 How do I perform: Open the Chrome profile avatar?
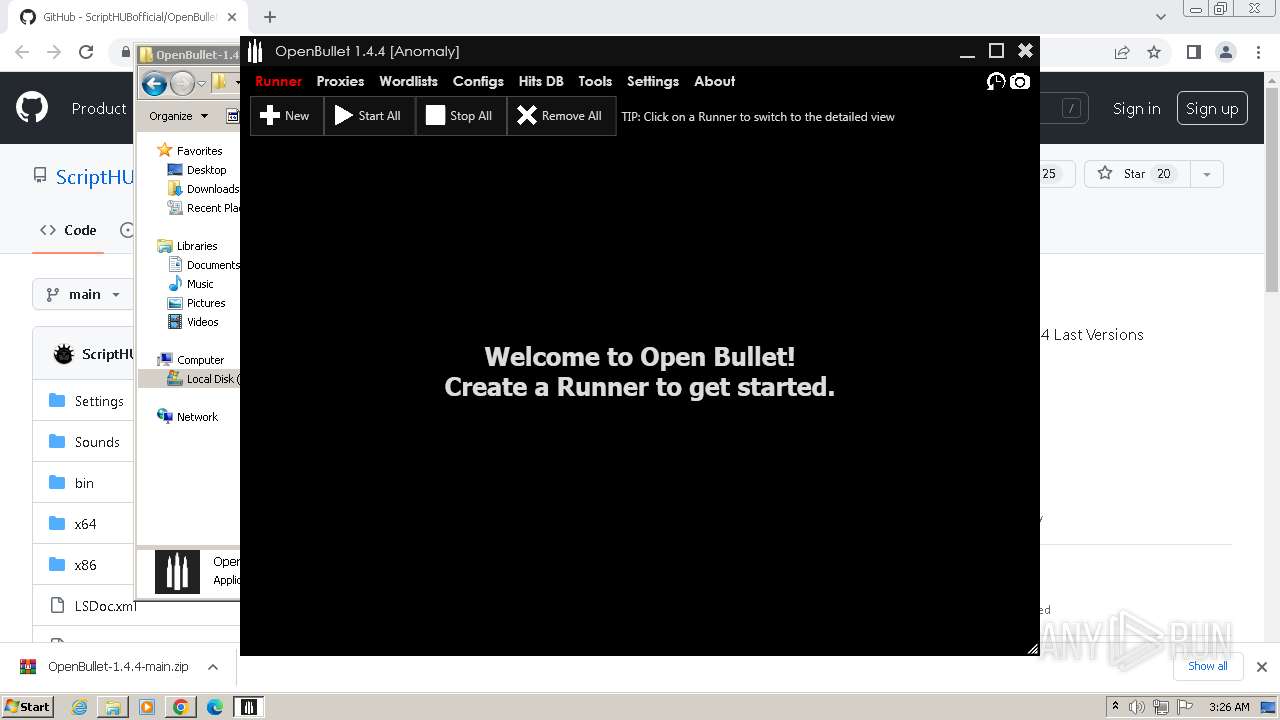[1226, 52]
